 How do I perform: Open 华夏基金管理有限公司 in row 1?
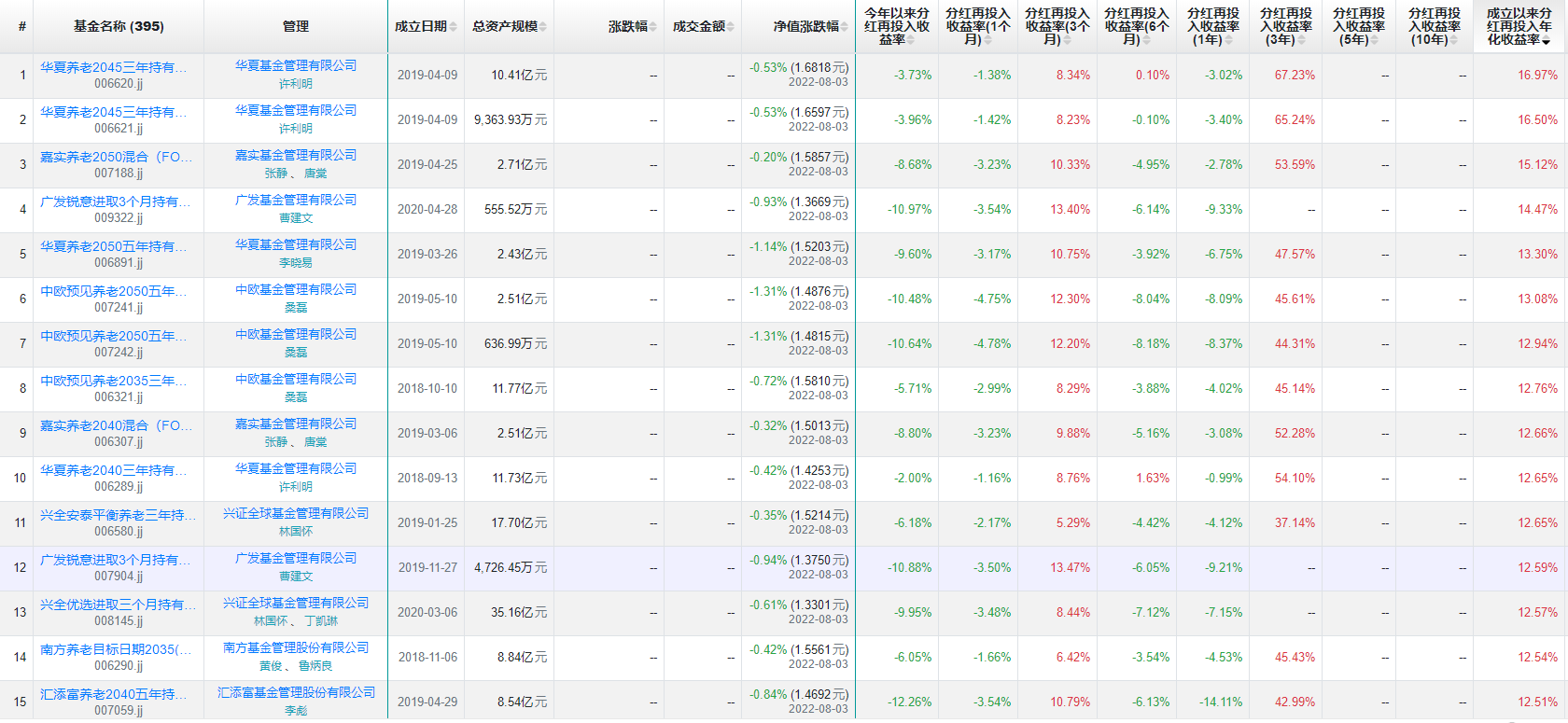pyautogui.click(x=296, y=65)
